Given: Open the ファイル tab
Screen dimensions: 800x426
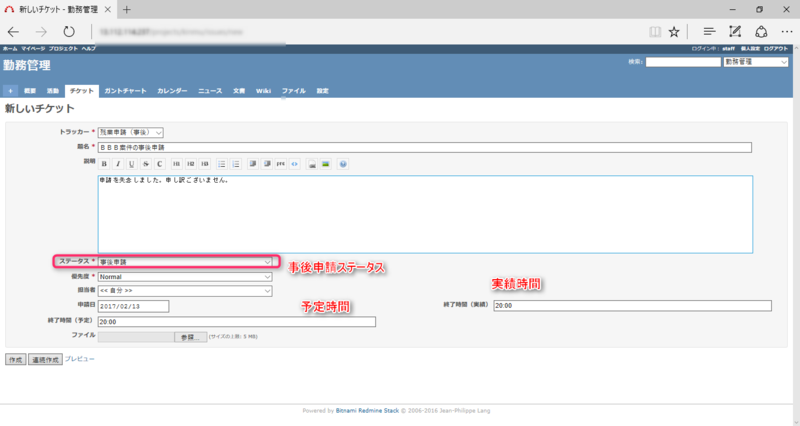Looking at the screenshot, I should click(x=294, y=91).
